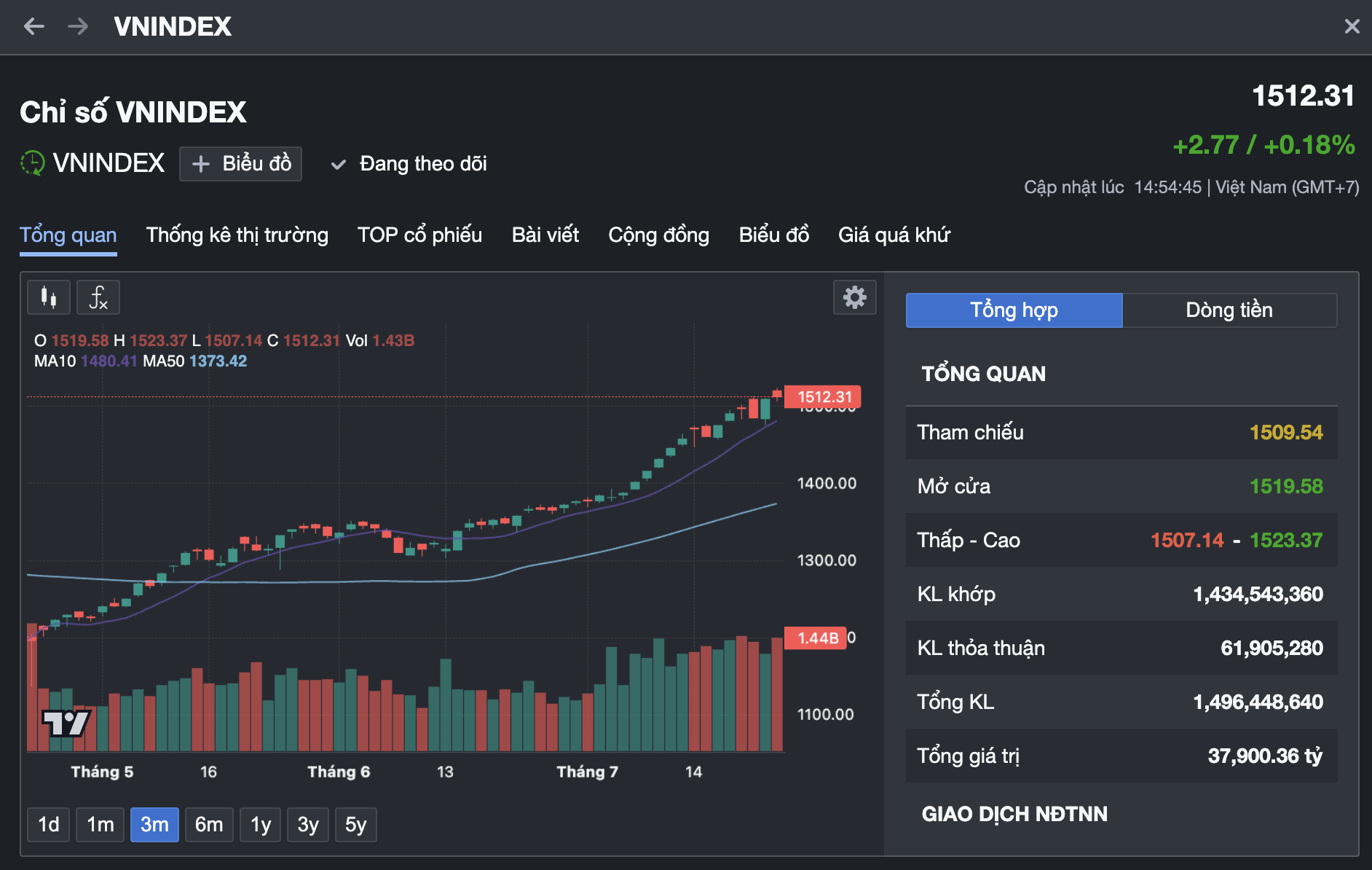Click the '+ Biểu đồ' button

pos(241,164)
